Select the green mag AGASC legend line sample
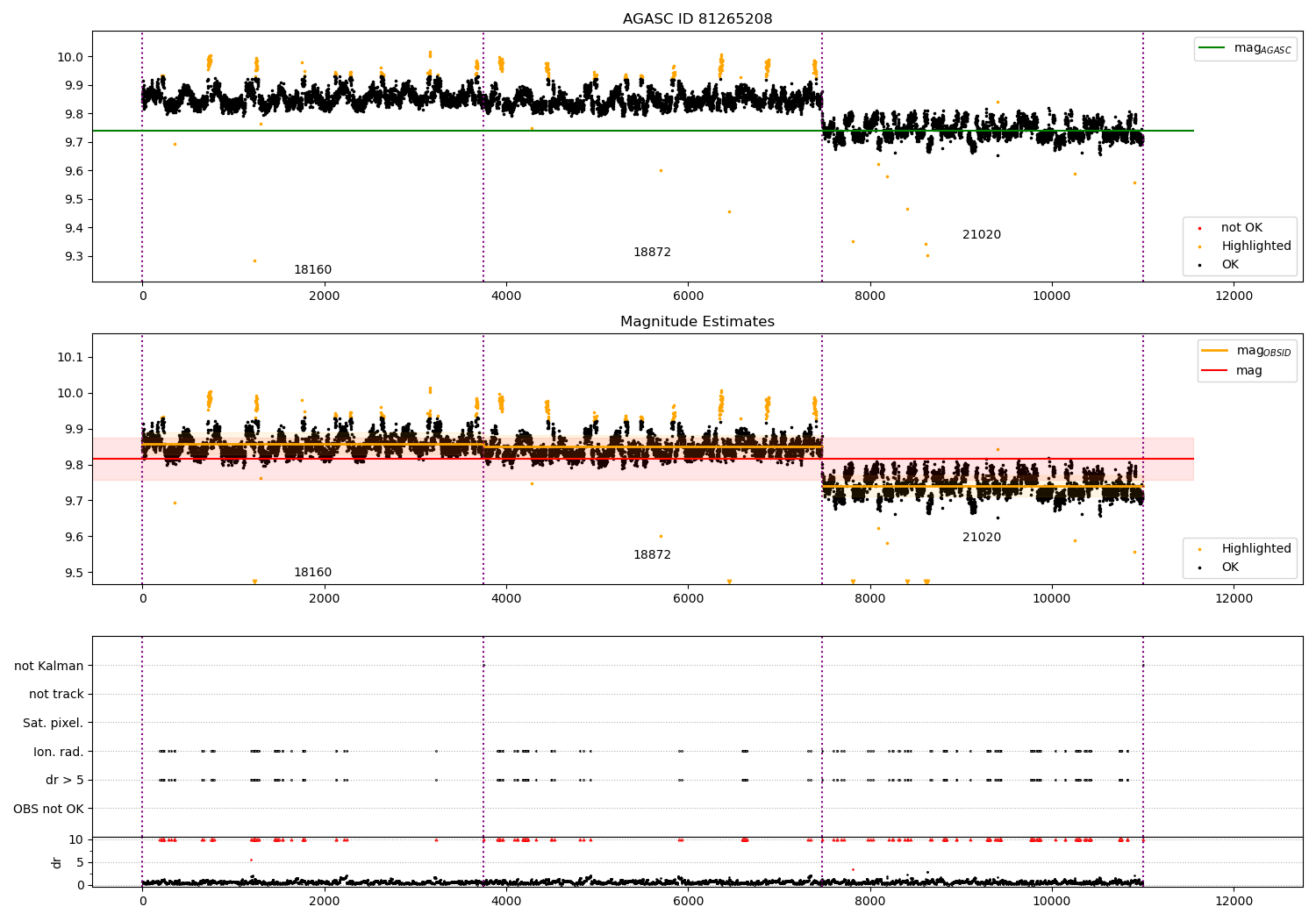Viewport: 1316px width, 921px height. point(1212,48)
